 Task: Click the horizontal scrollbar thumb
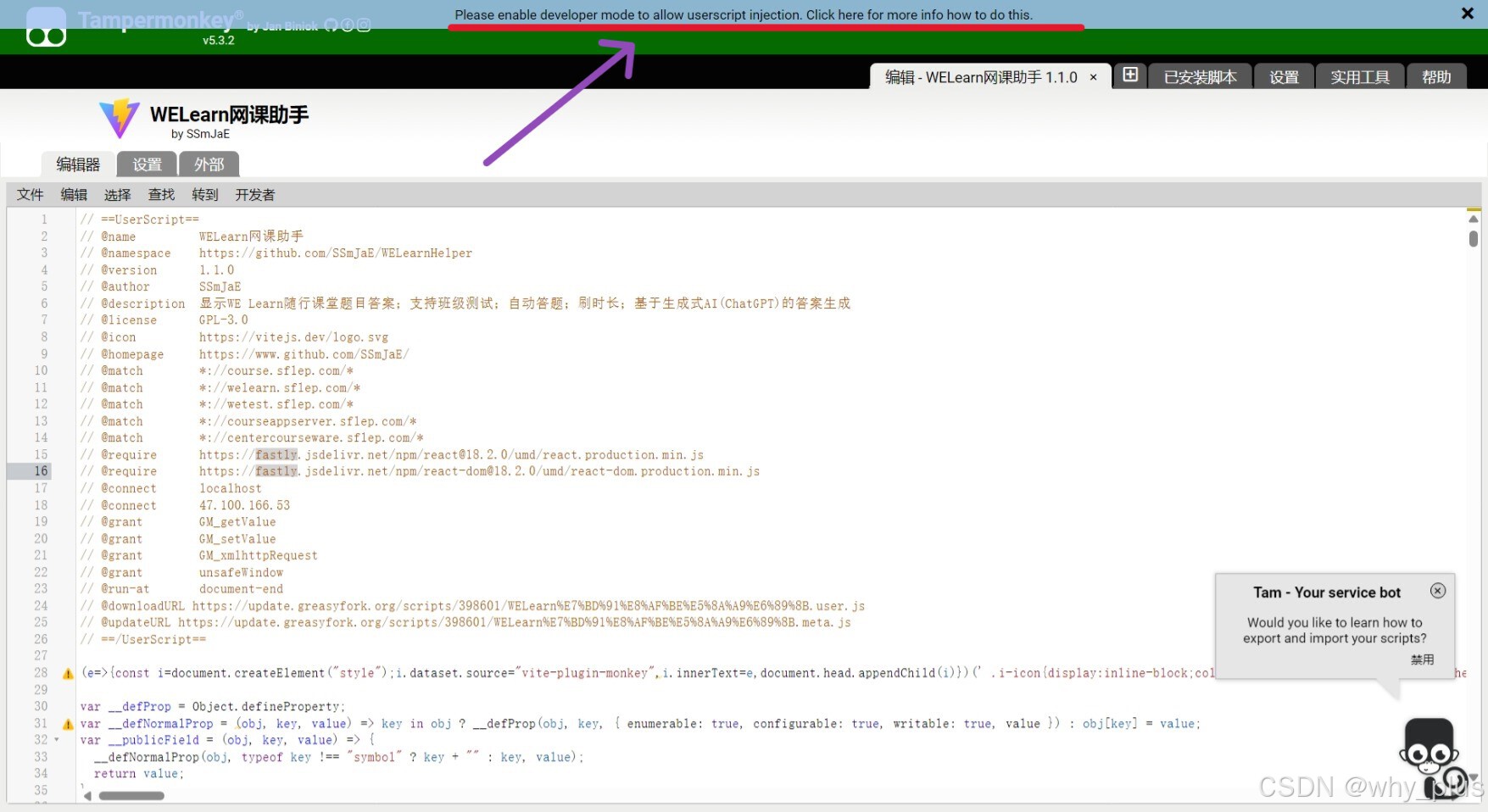(x=131, y=796)
